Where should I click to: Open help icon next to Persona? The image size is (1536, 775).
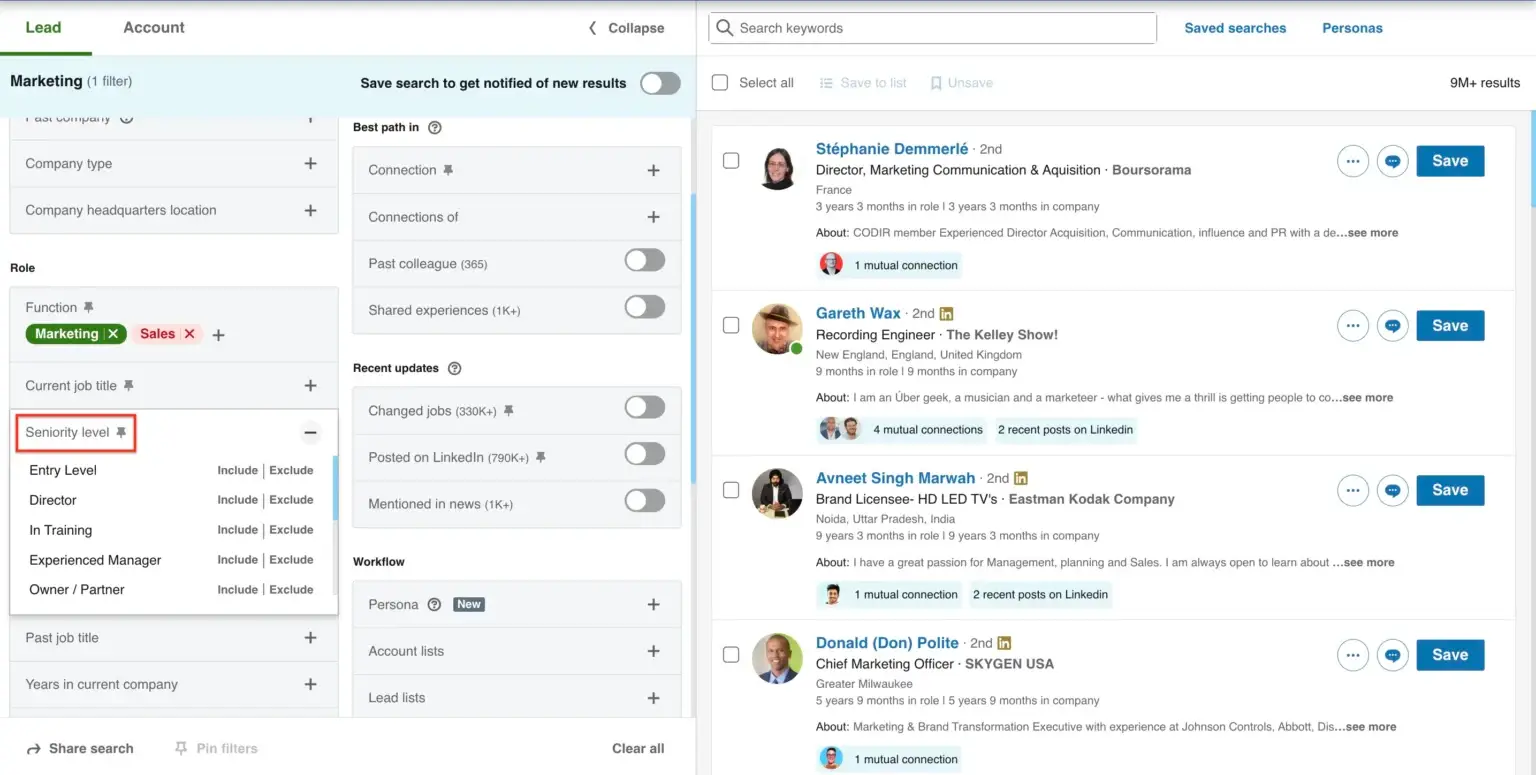point(434,604)
